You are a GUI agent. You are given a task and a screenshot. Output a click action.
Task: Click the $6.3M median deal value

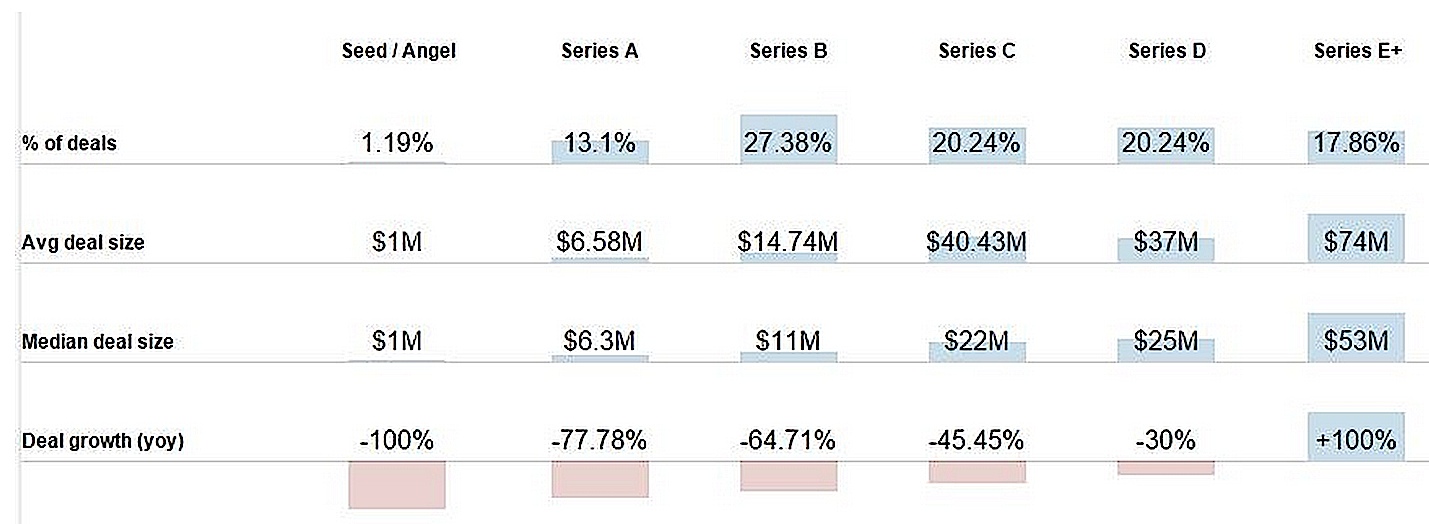tap(600, 341)
